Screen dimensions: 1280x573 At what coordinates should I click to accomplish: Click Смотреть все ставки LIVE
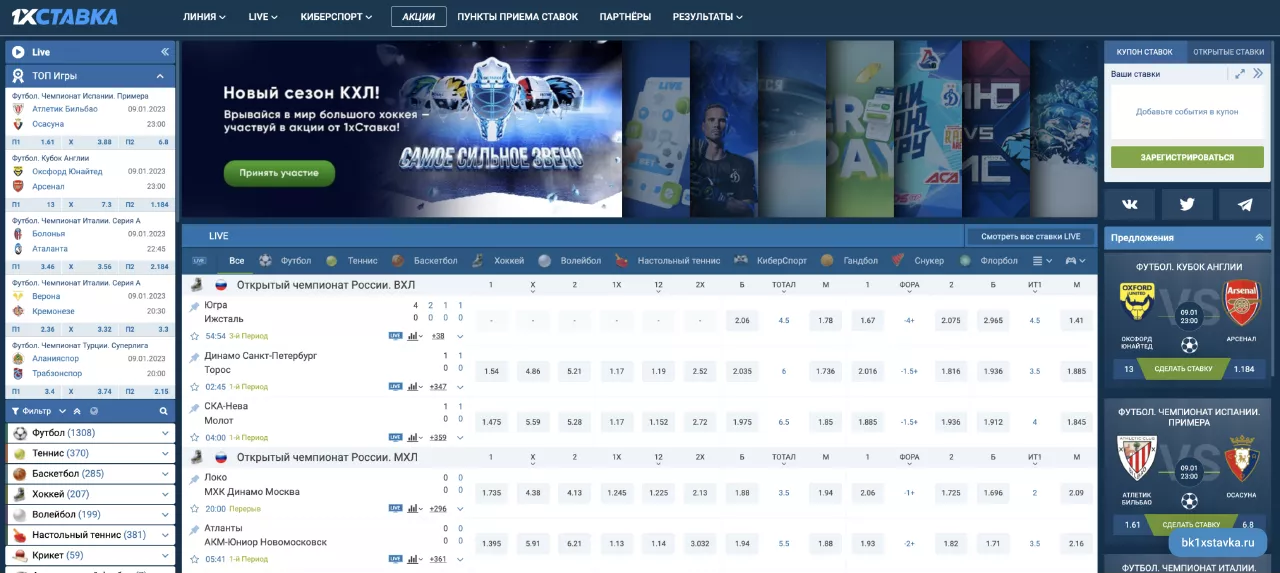tap(1030, 237)
